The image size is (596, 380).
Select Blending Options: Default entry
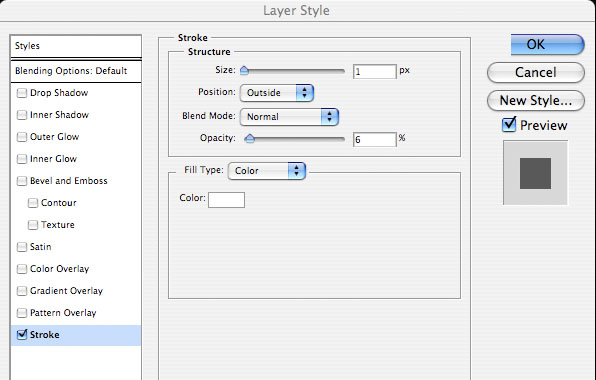[76, 71]
